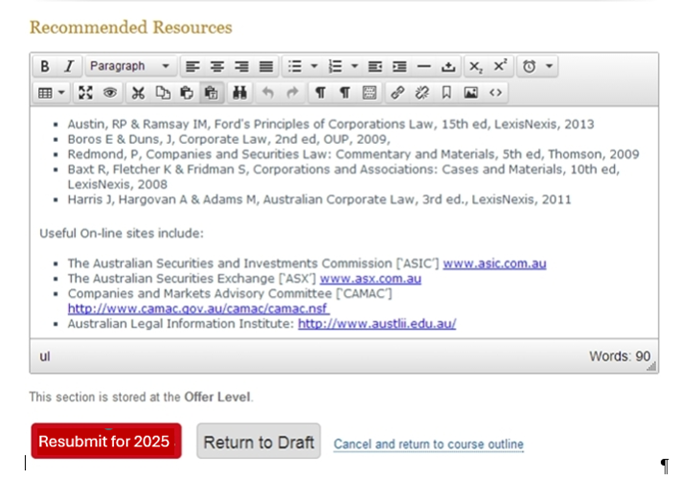Screen dimensions: 680x480
Task: Set left-to-right text direction
Action: (x=320, y=92)
